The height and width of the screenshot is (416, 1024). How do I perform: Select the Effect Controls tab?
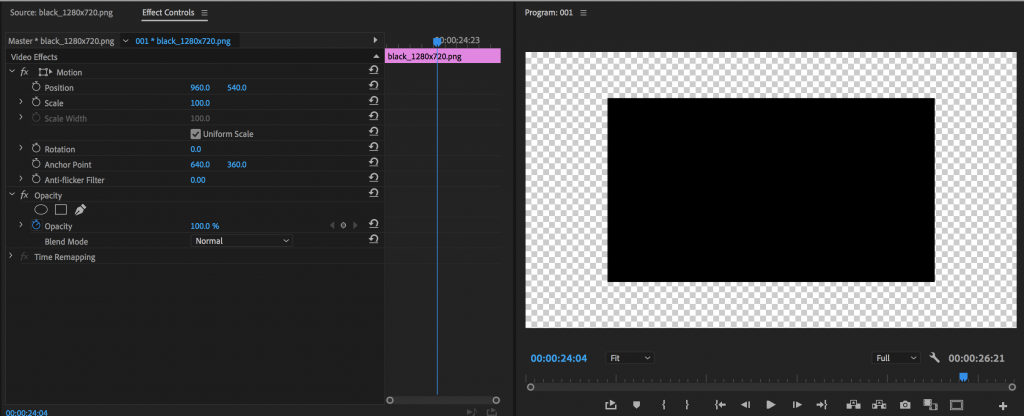pyautogui.click(x=168, y=12)
